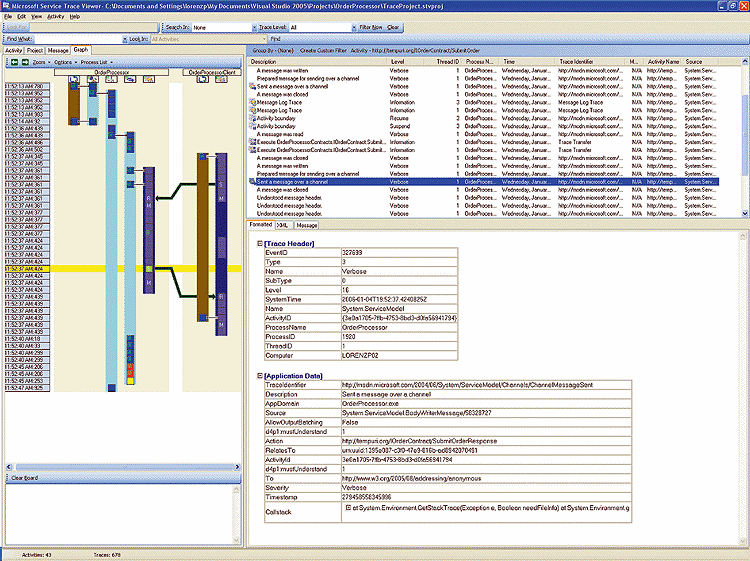
Task: Click the Filter Now button
Action: (x=371, y=28)
